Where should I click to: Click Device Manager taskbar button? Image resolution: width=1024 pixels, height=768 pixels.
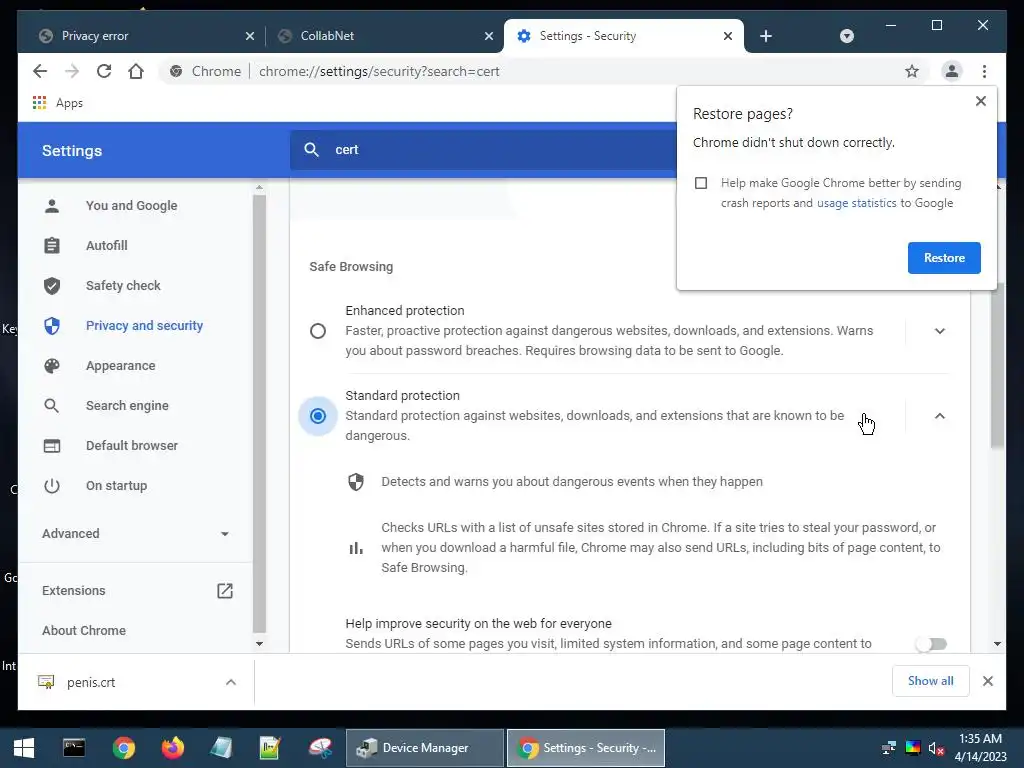pyautogui.click(x=425, y=748)
